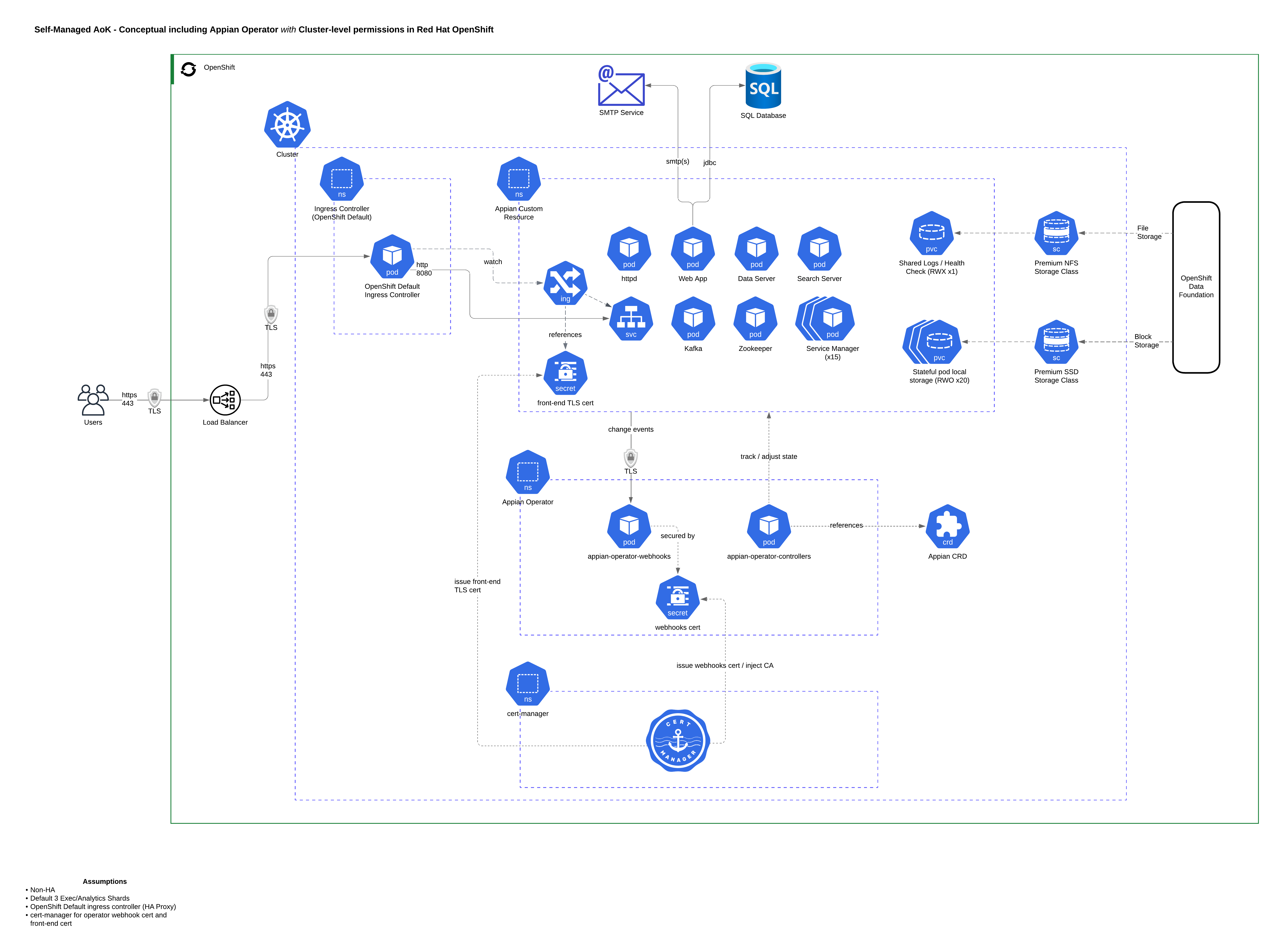Click the Premium SSD Storage Class icon

click(1056, 342)
